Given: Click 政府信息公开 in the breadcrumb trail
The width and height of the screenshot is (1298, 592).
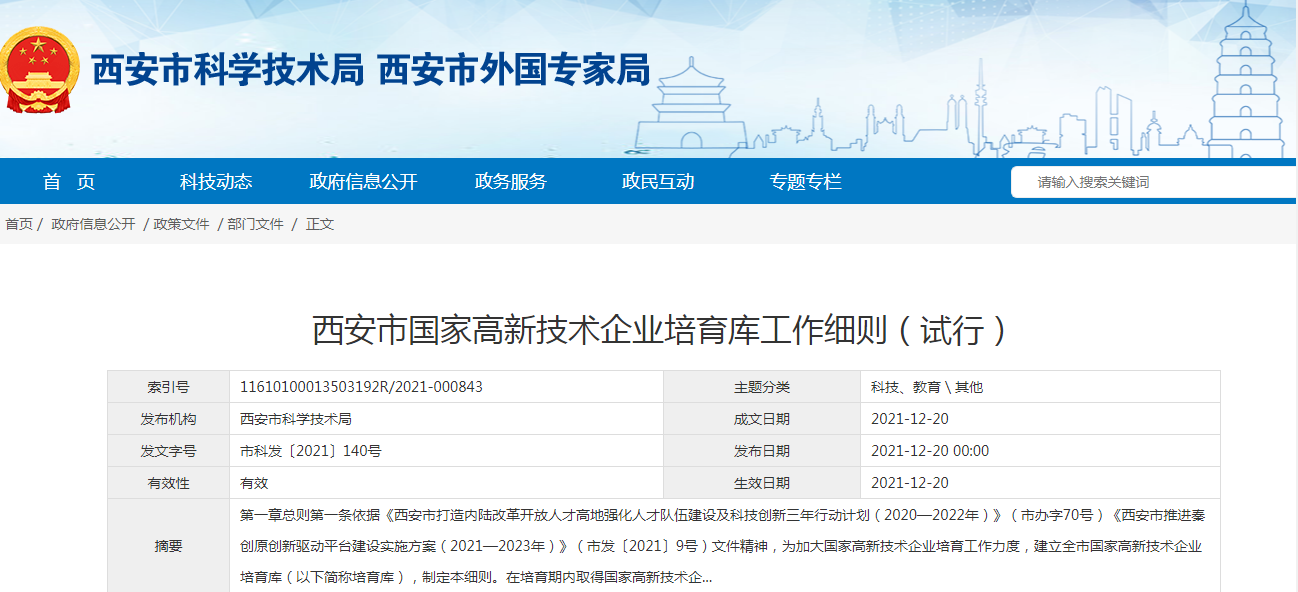Looking at the screenshot, I should point(93,224).
